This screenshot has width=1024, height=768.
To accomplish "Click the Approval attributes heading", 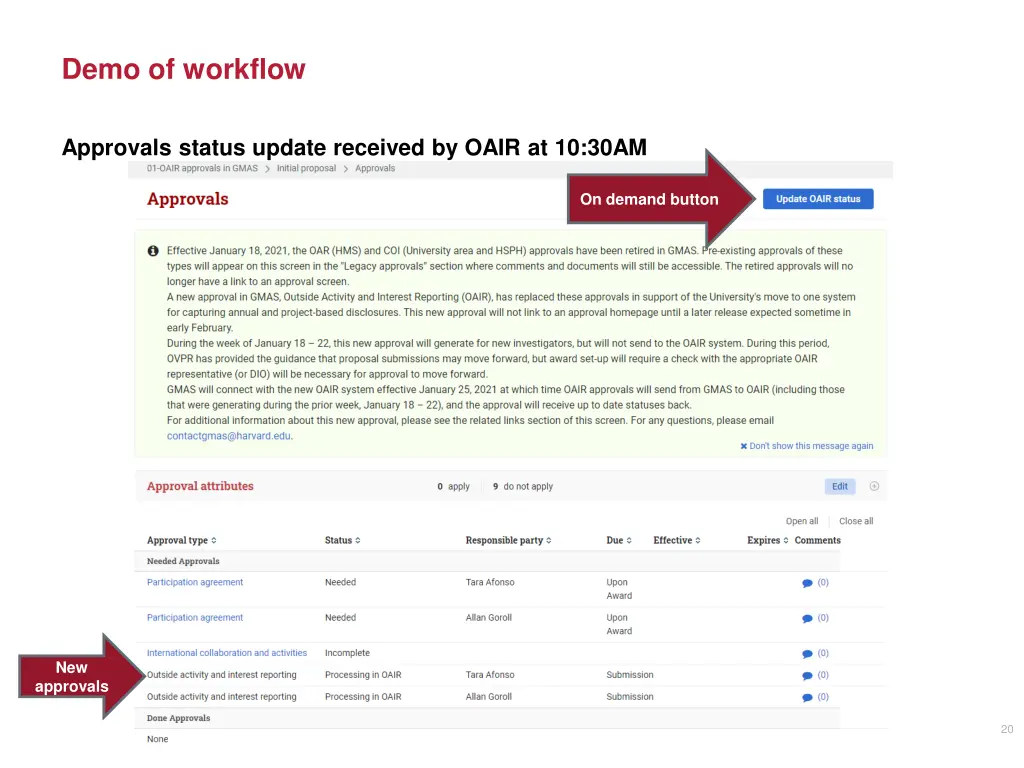I will [200, 486].
